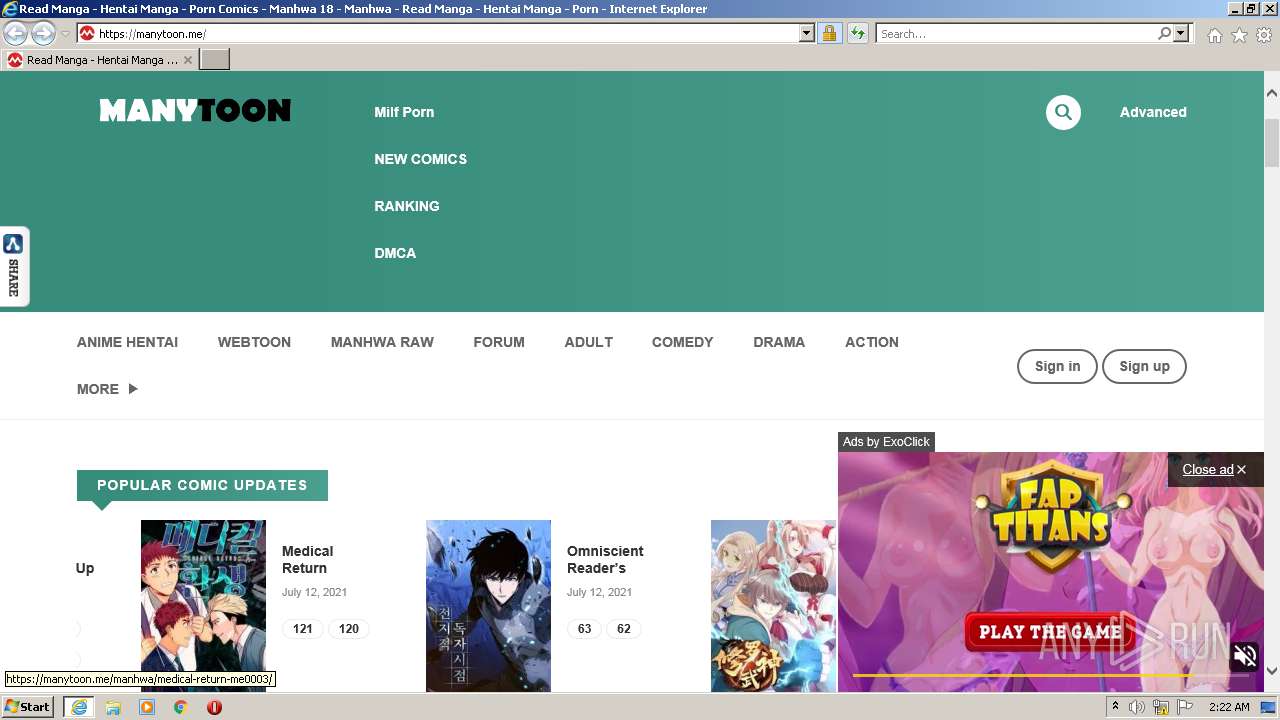Click the scrollbar up arrow
Screen dimensions: 1280x720
point(1272,93)
